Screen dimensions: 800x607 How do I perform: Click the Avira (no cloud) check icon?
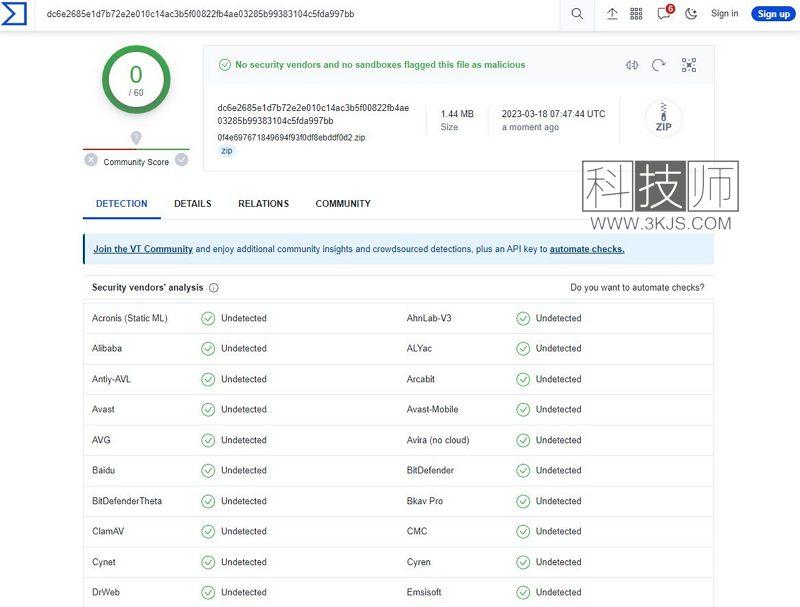tap(523, 440)
